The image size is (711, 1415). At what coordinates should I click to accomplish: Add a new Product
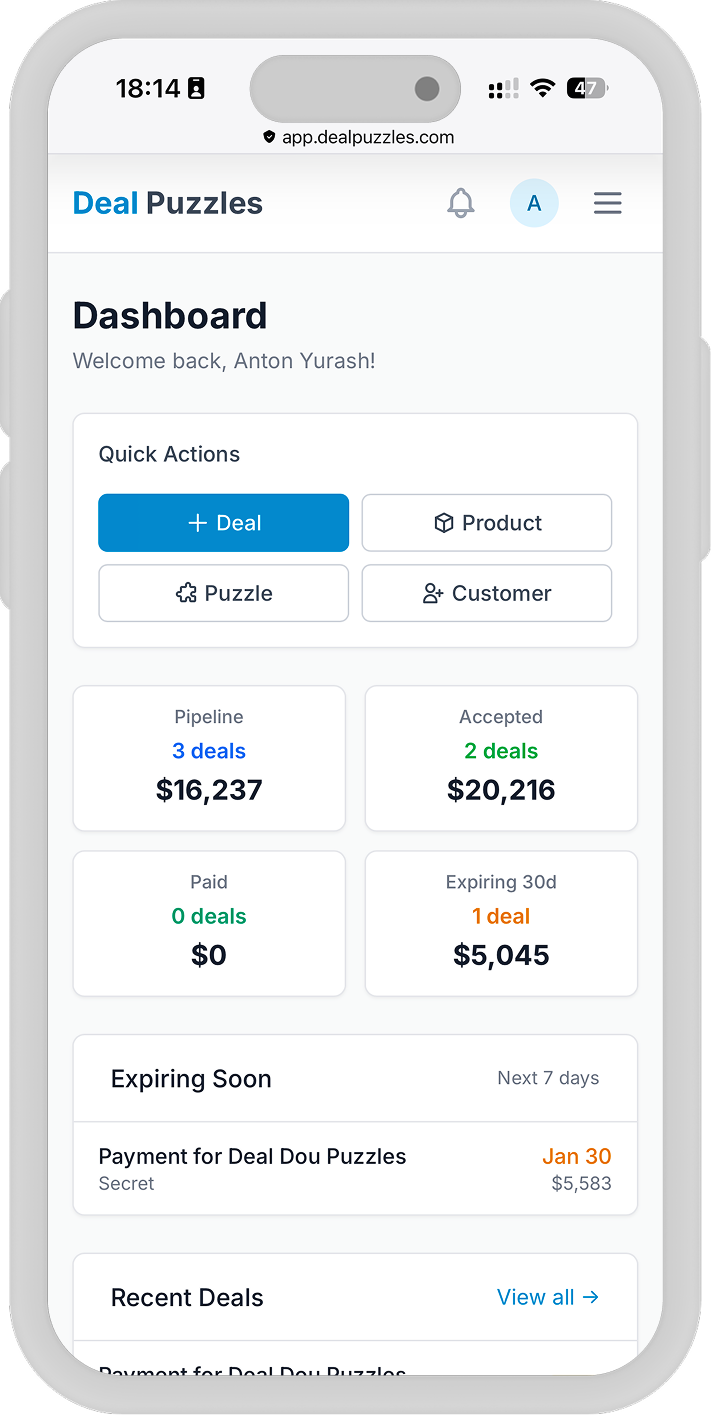pyautogui.click(x=487, y=523)
